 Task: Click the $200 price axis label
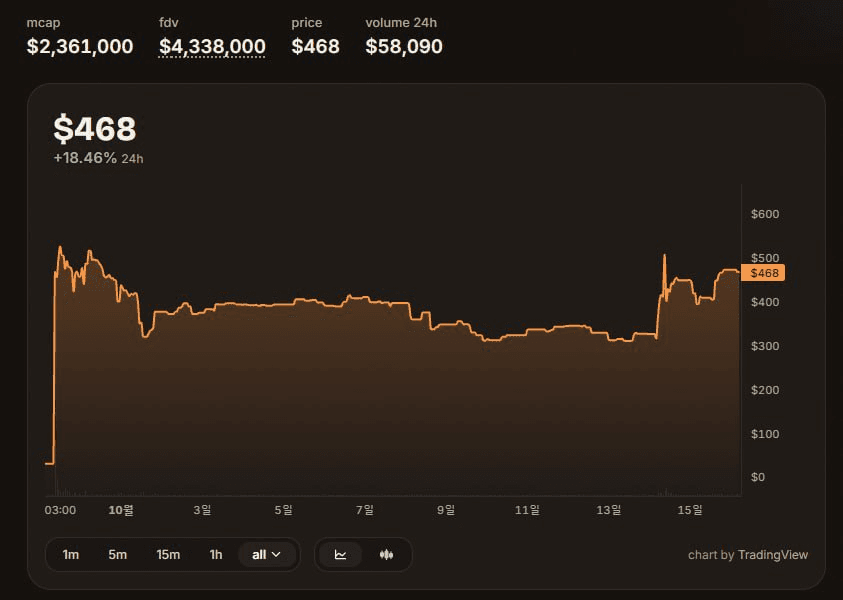pos(765,390)
